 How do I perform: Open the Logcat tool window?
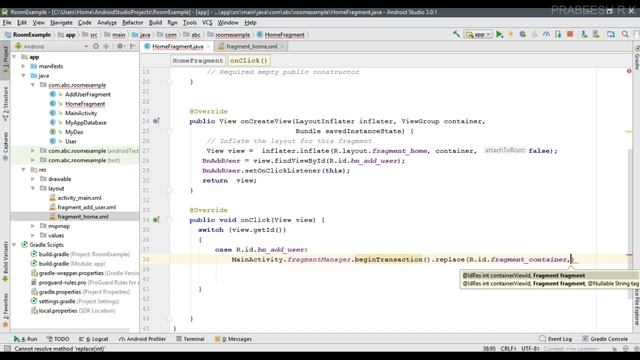point(93,339)
